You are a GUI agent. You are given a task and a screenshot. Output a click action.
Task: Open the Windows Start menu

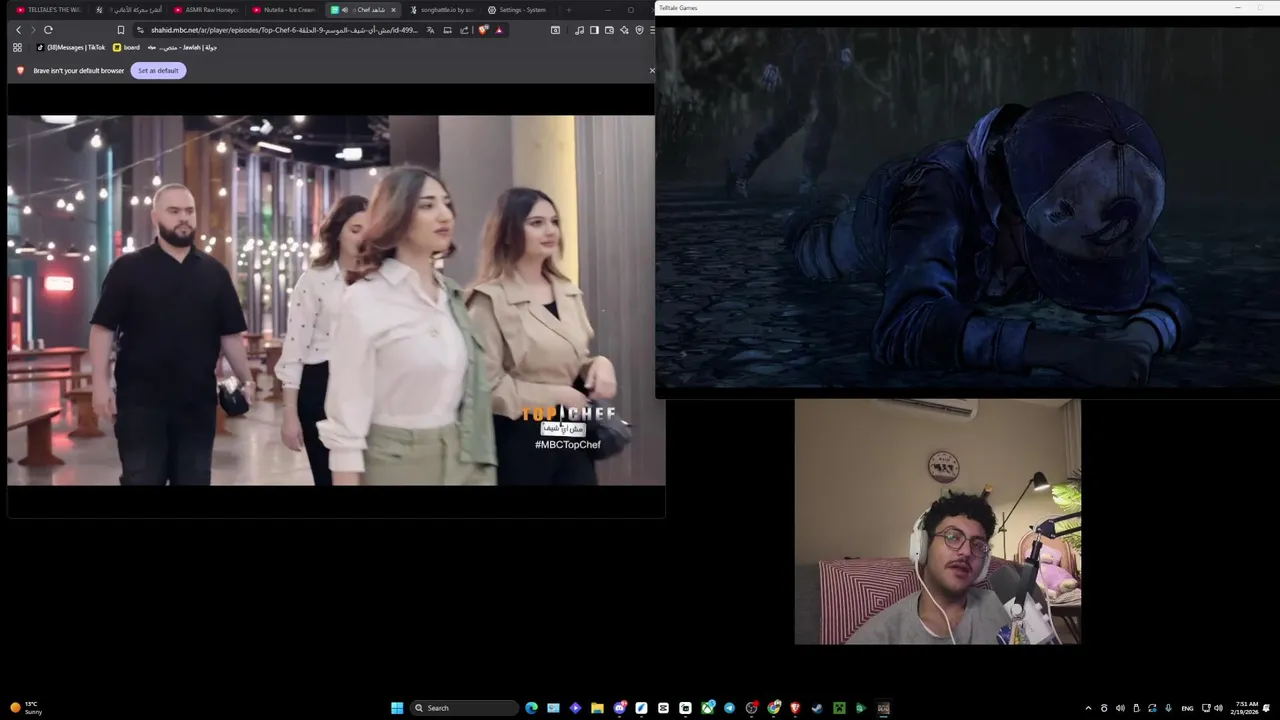397,708
